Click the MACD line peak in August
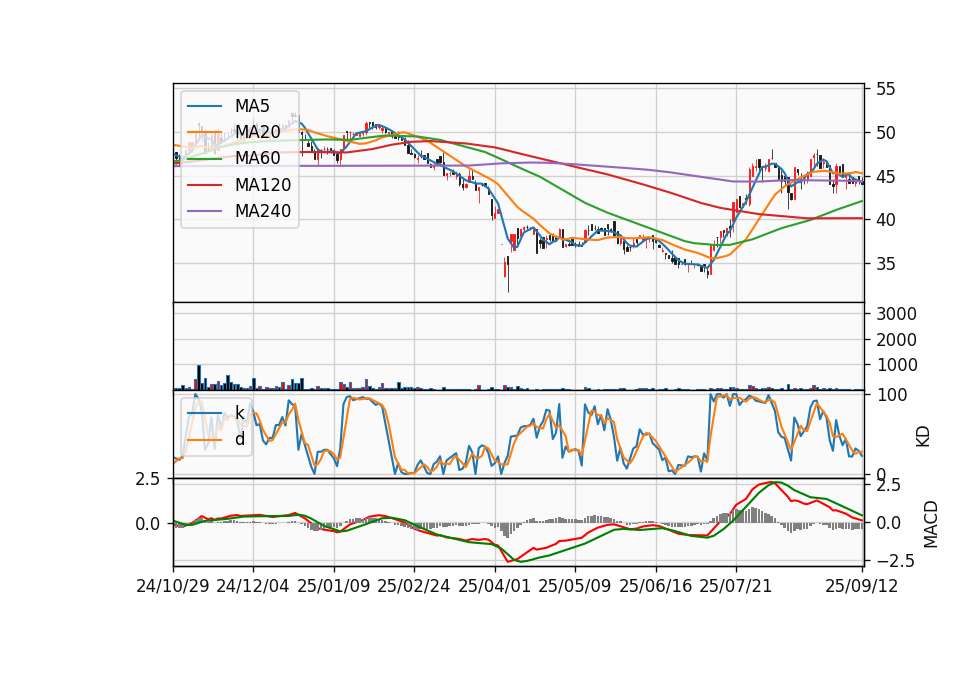This screenshot has width=960, height=690. 773,483
